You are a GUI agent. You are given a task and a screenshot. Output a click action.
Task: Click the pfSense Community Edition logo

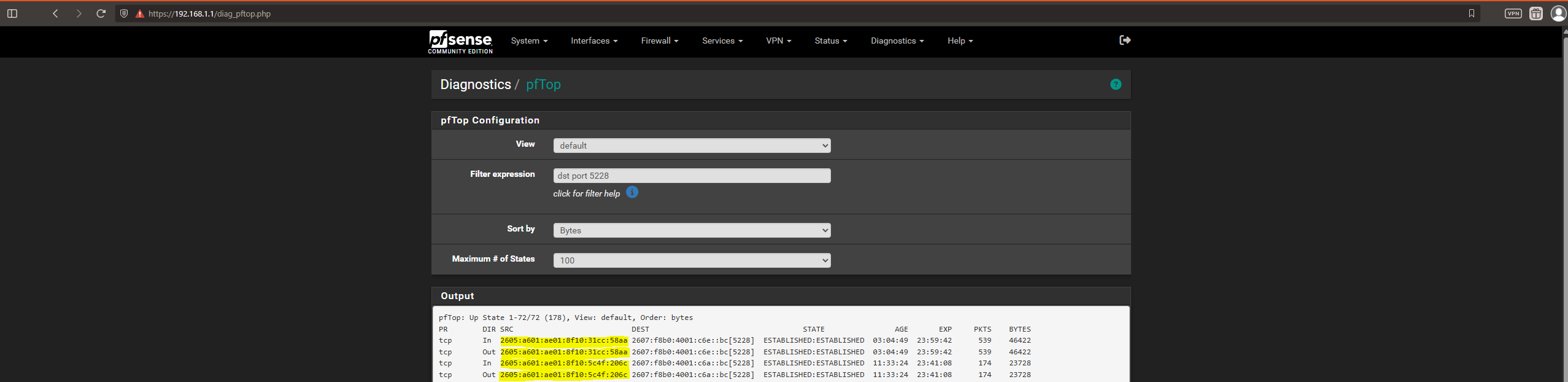point(460,42)
